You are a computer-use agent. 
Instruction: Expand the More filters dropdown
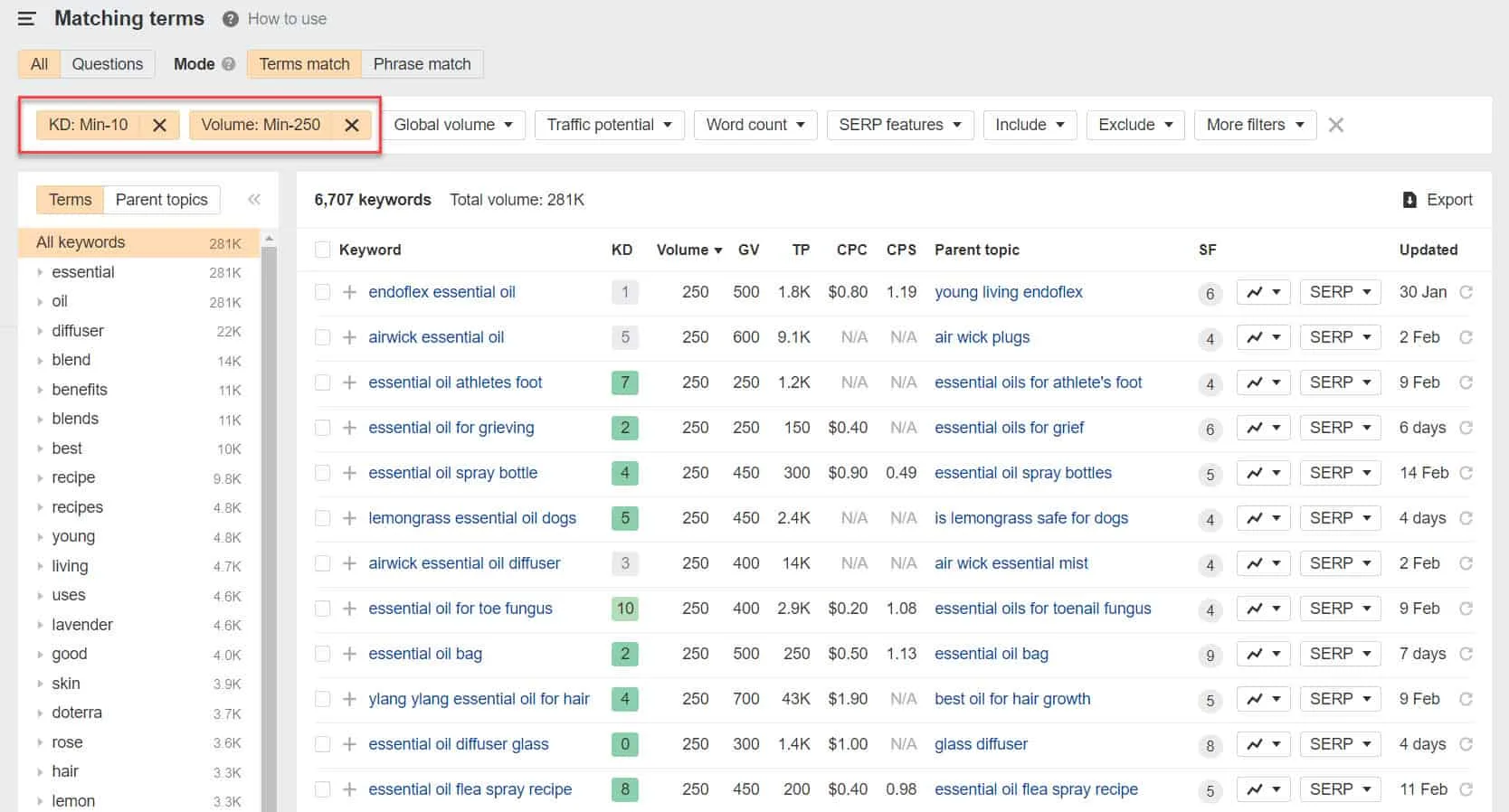[1255, 125]
